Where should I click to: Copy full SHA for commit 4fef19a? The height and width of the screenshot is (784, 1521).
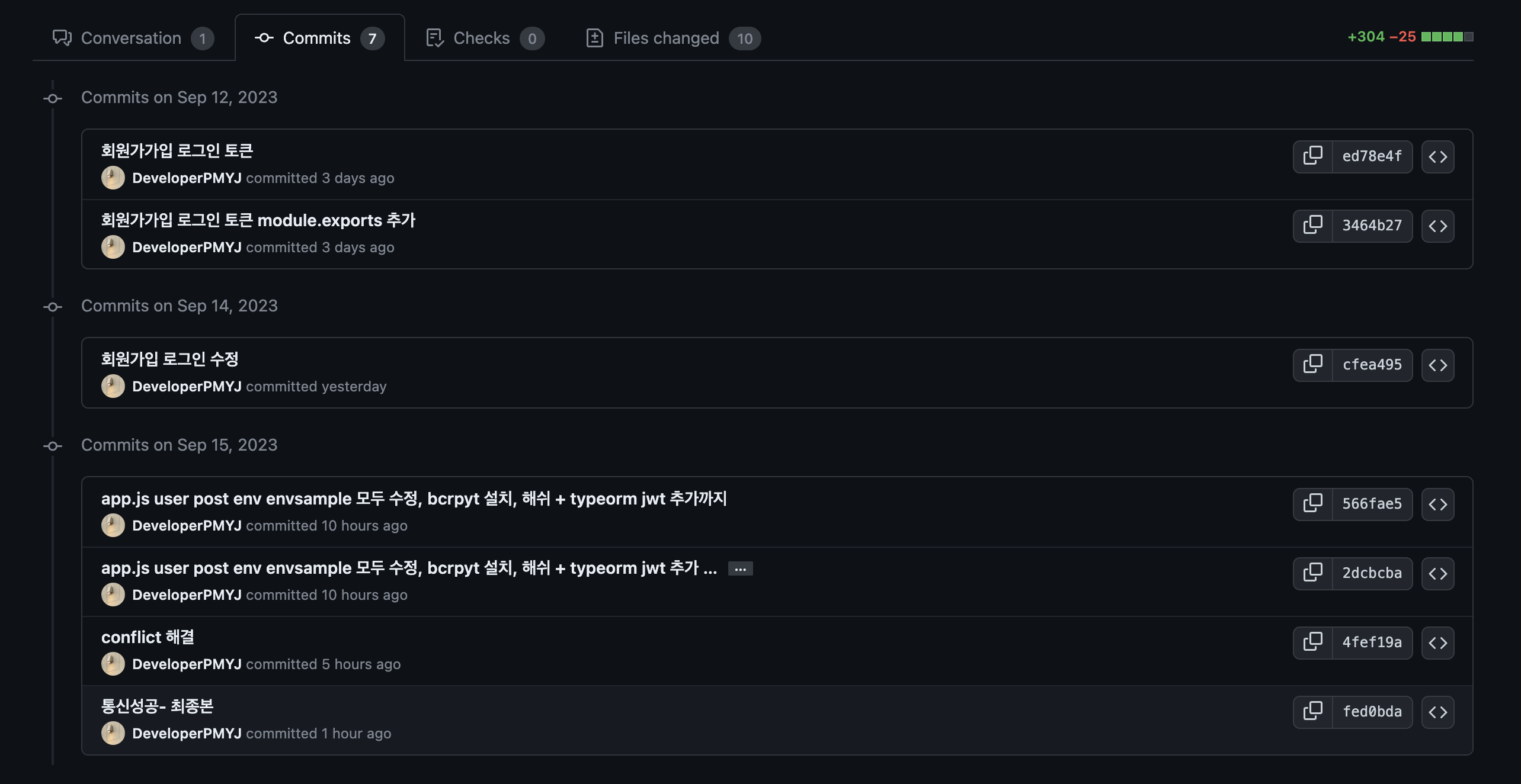click(1312, 642)
